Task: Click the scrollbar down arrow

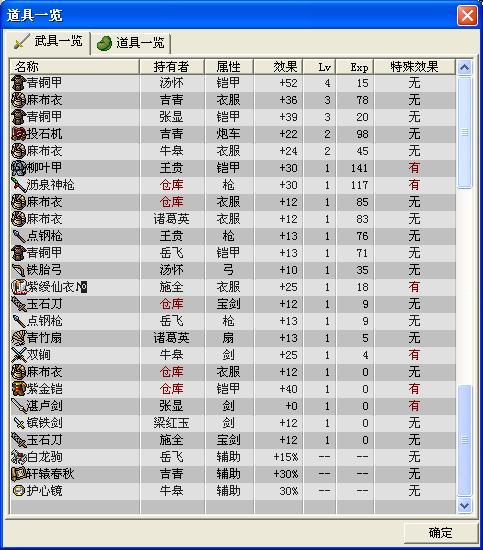Action: tap(464, 505)
